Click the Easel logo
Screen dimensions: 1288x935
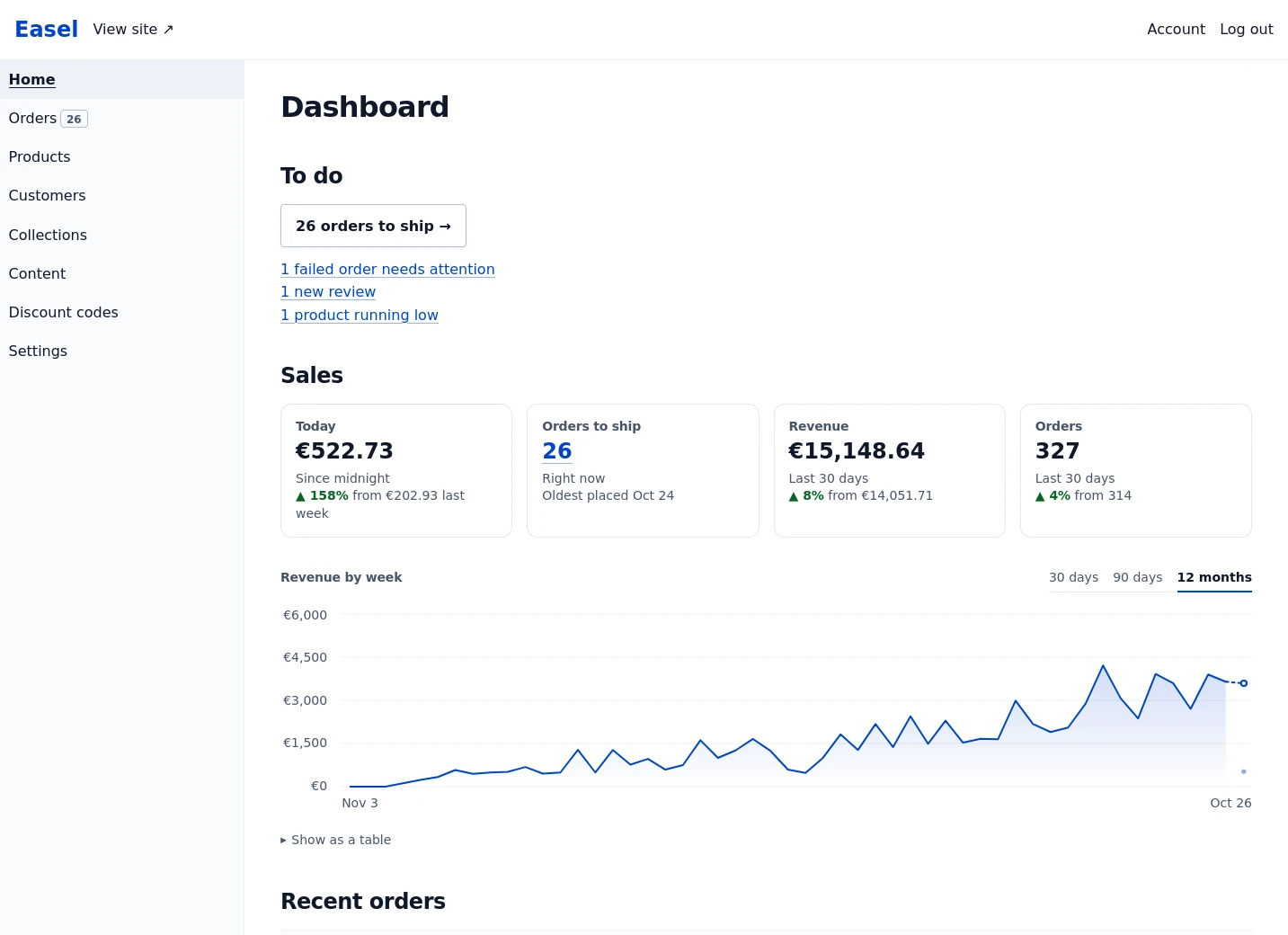(x=47, y=30)
